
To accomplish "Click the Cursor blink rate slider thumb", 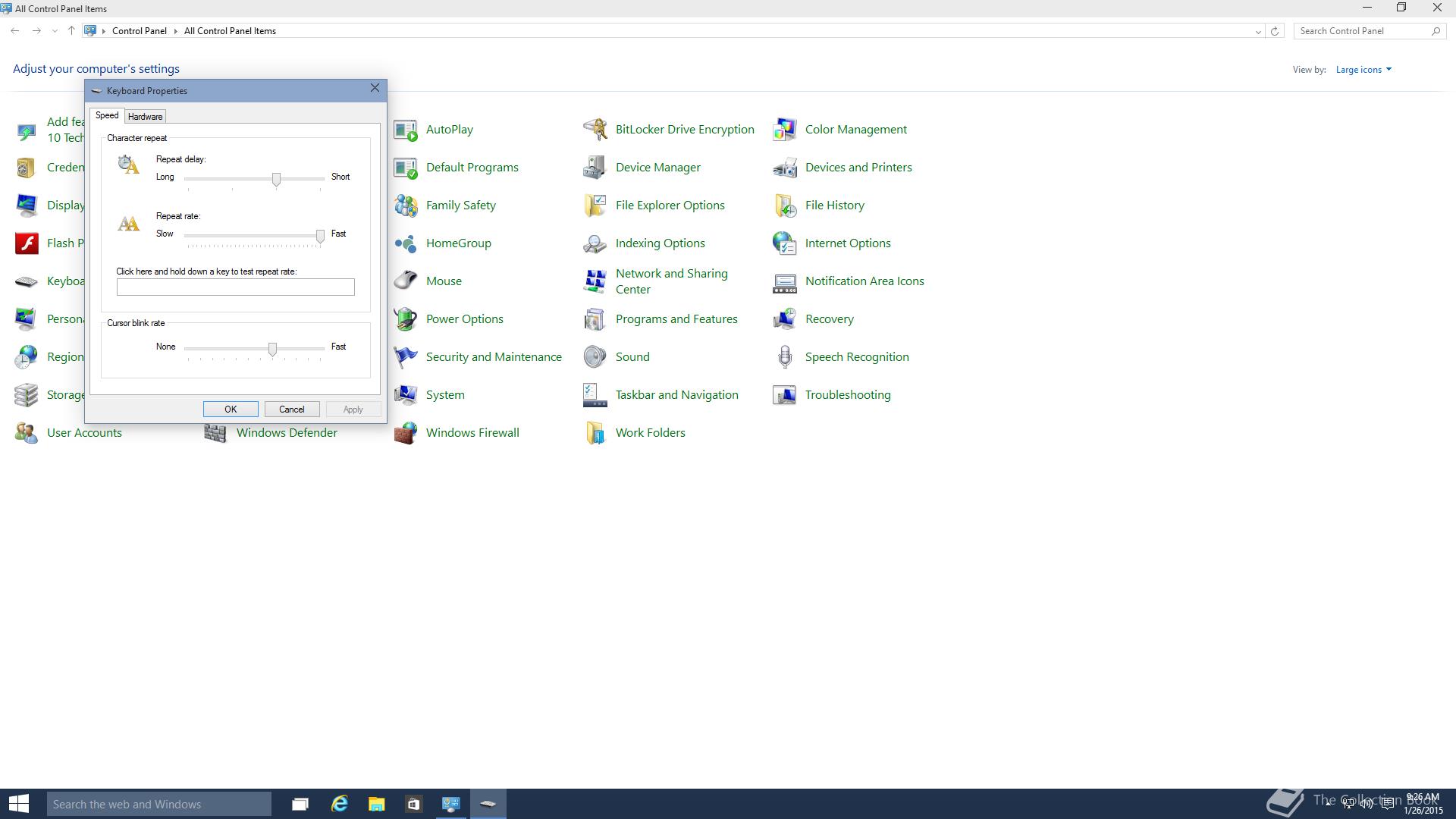I will click(x=272, y=349).
